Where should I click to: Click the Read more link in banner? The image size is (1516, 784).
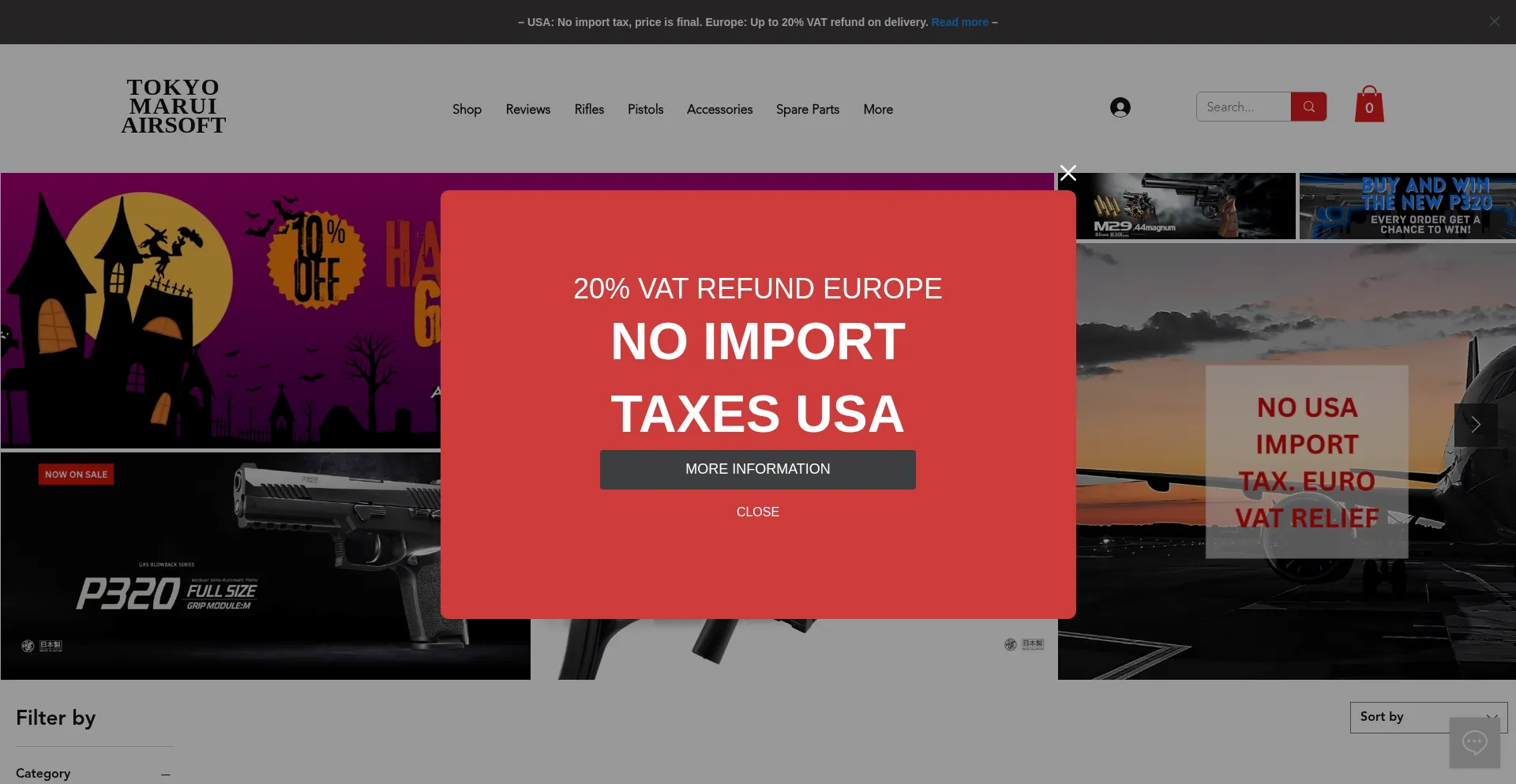[959, 22]
